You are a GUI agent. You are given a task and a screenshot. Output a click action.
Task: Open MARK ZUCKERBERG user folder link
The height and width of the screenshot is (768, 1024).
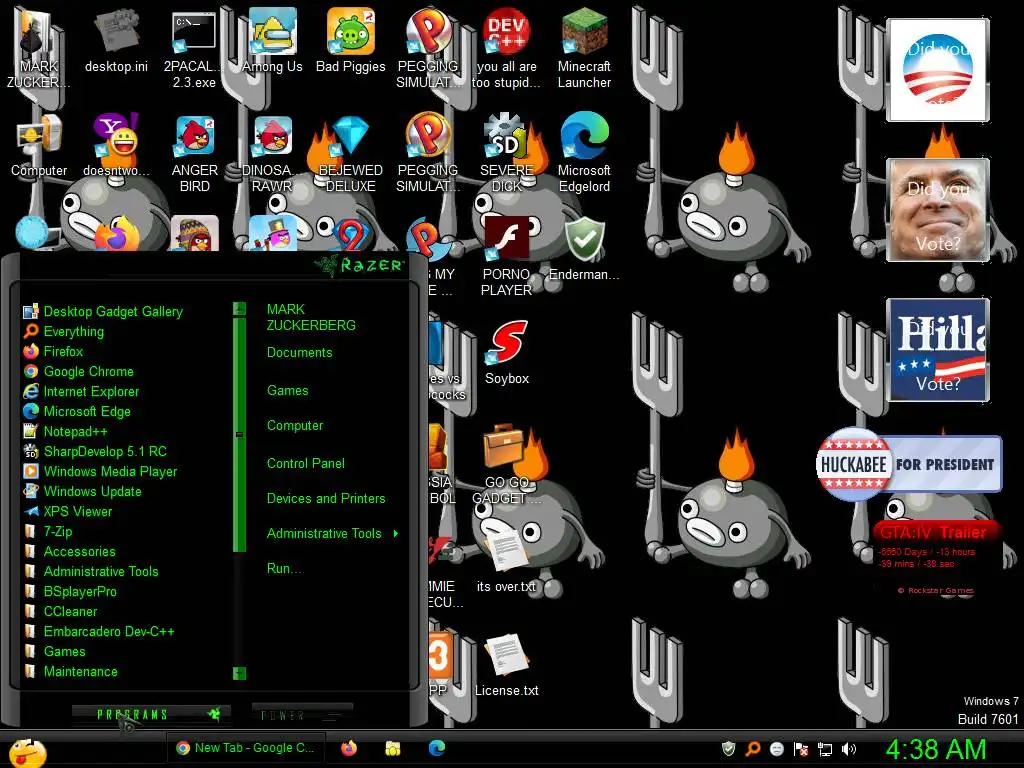311,317
